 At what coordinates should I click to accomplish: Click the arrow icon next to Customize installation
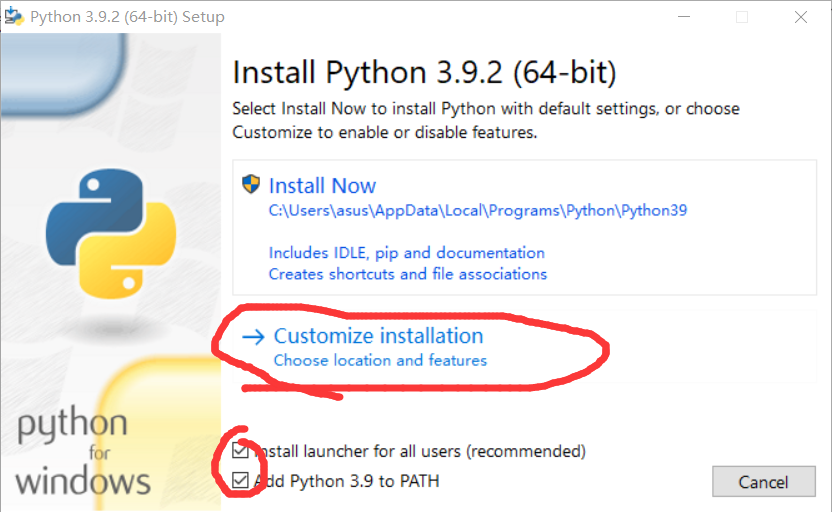click(x=253, y=337)
